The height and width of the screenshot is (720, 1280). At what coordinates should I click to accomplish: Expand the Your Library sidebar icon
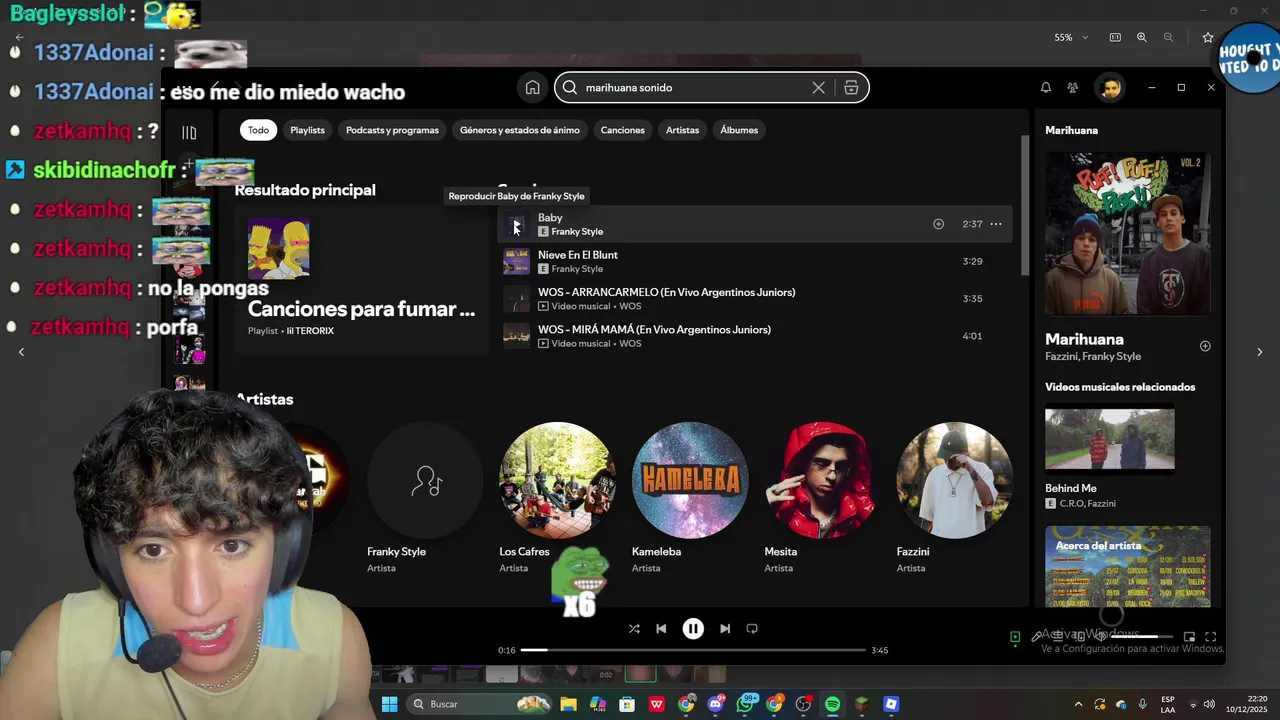pos(189,132)
